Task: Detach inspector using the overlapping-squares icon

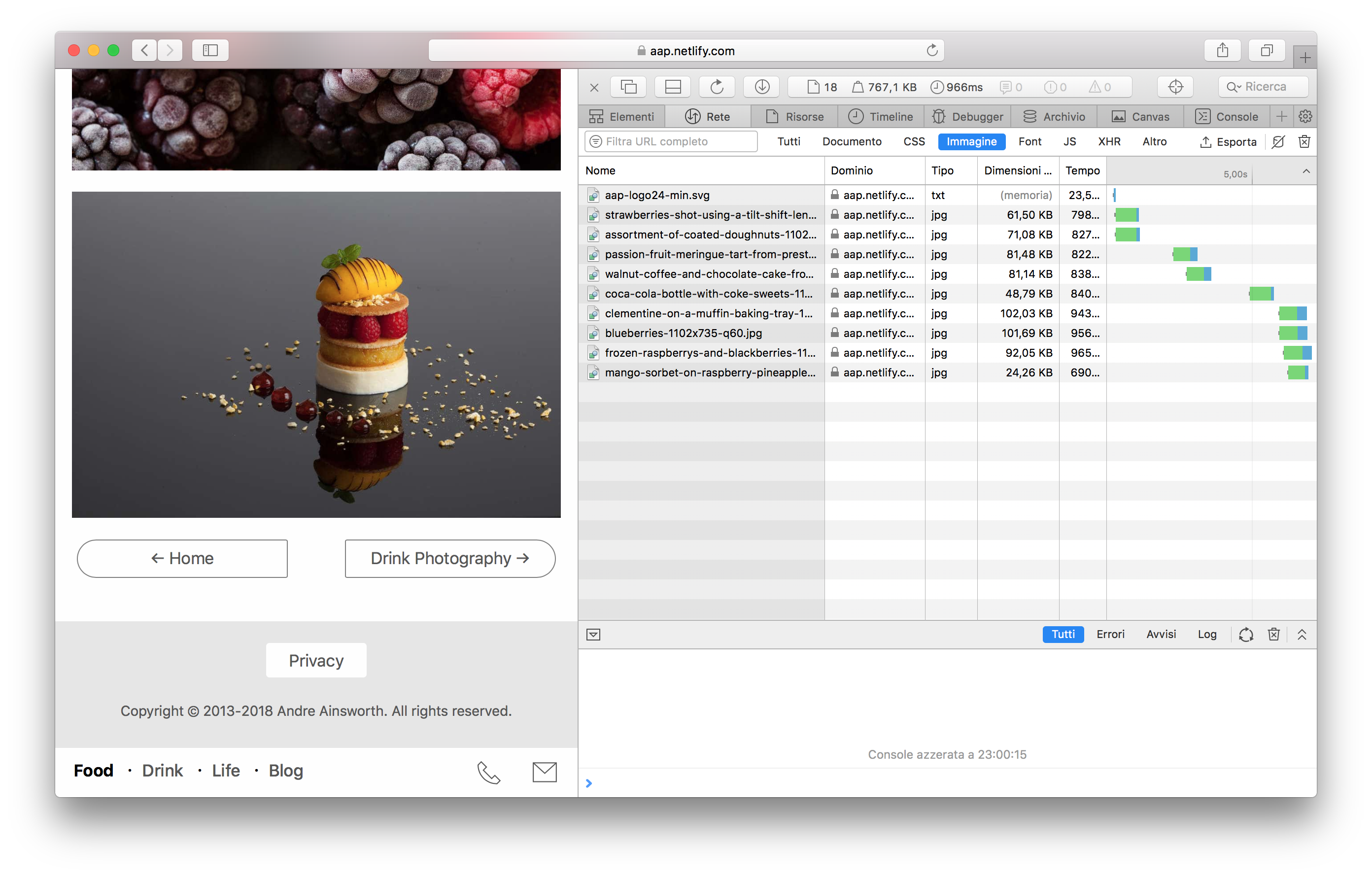Action: coord(628,87)
